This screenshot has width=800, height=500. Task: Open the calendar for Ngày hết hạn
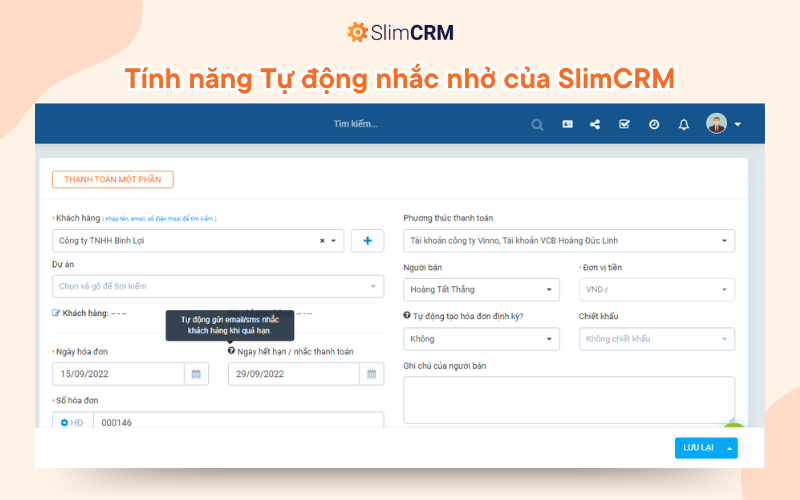[371, 374]
